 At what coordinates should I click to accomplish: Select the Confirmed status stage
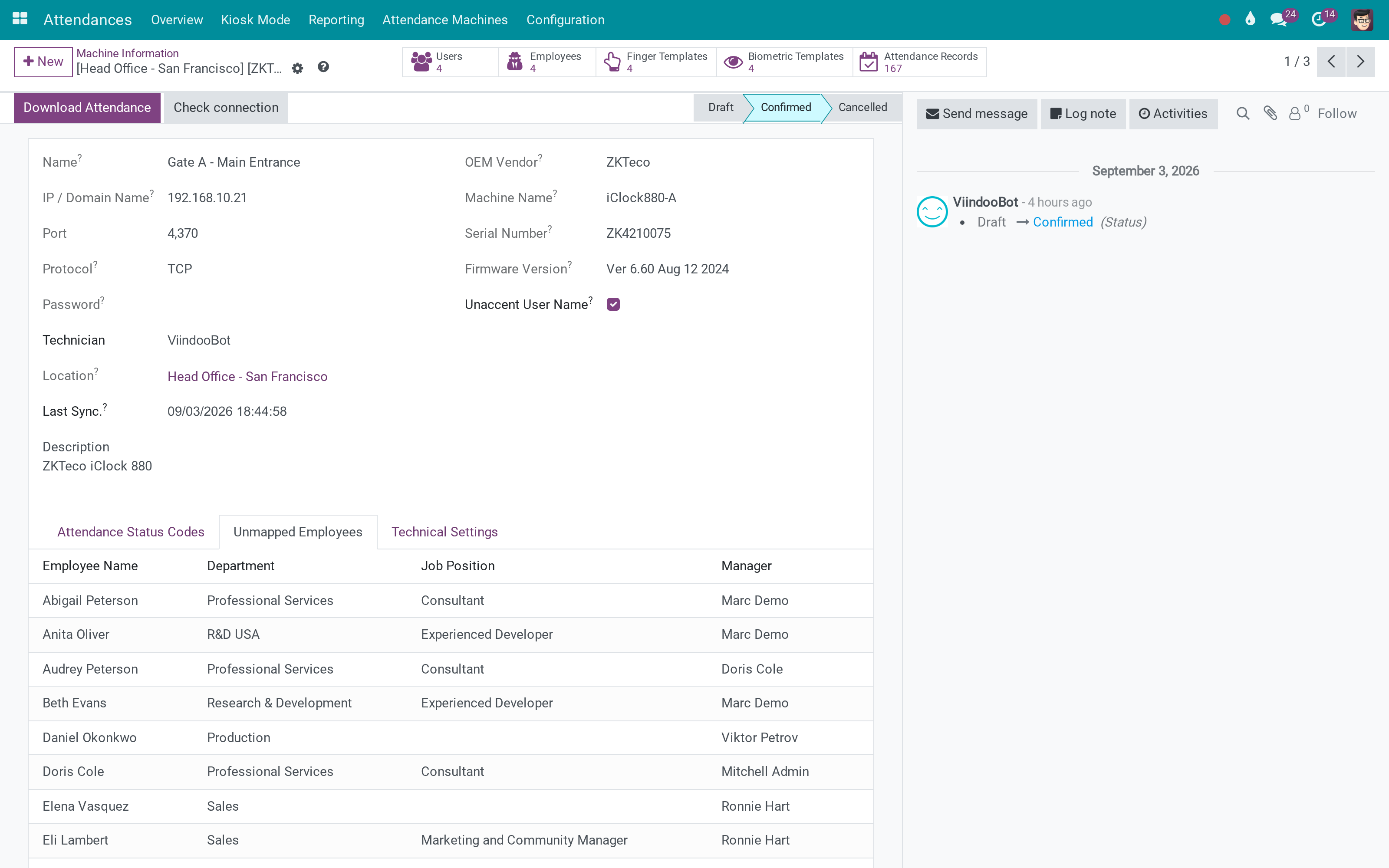786,107
